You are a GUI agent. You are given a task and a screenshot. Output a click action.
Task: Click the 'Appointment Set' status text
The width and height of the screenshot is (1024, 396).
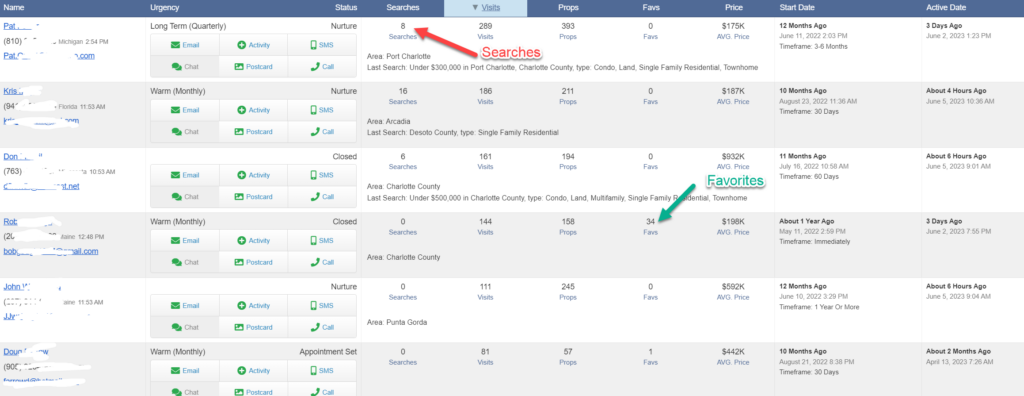point(328,352)
